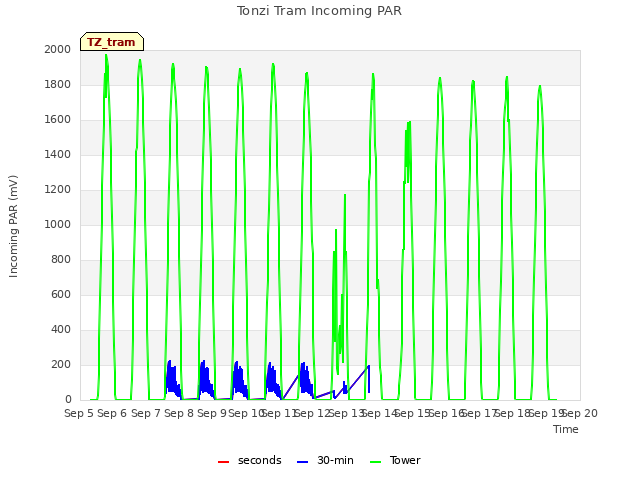Click the Sep 6 x-axis tick label
The image size is (640, 480).
tap(112, 413)
